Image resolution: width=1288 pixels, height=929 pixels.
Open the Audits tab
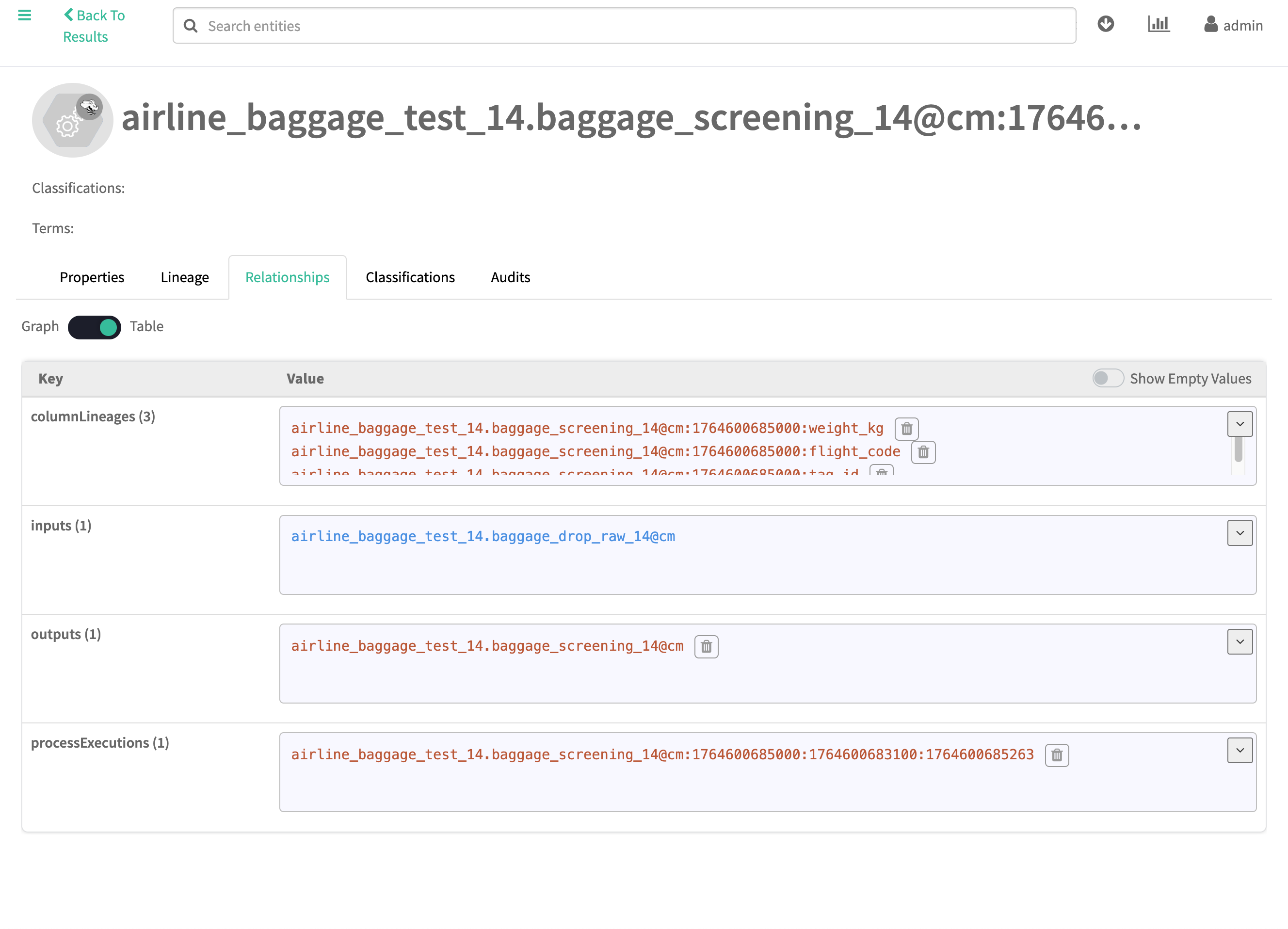click(x=510, y=277)
